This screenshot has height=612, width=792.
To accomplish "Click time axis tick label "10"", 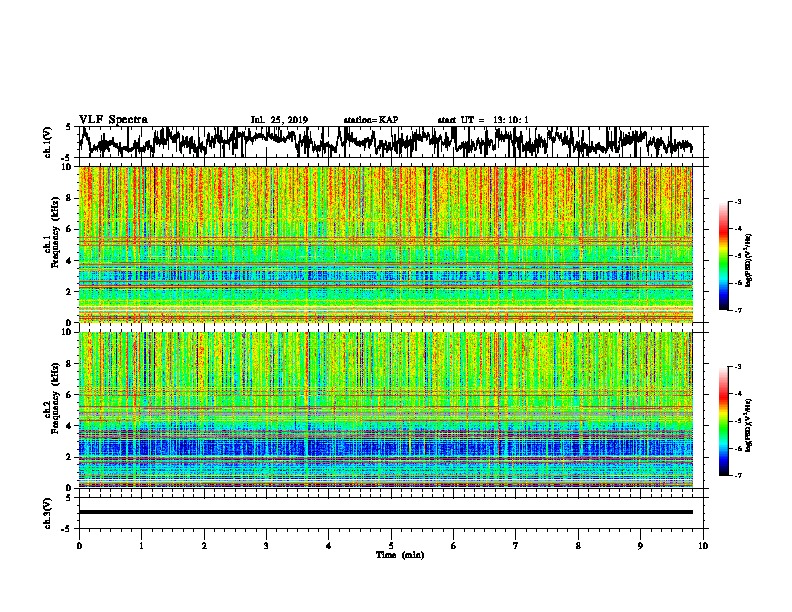I will 703,545.
